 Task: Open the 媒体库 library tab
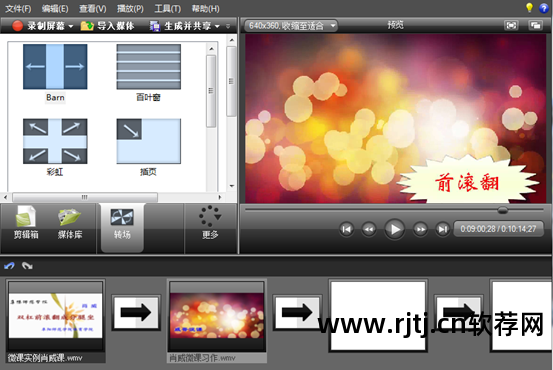tap(70, 223)
